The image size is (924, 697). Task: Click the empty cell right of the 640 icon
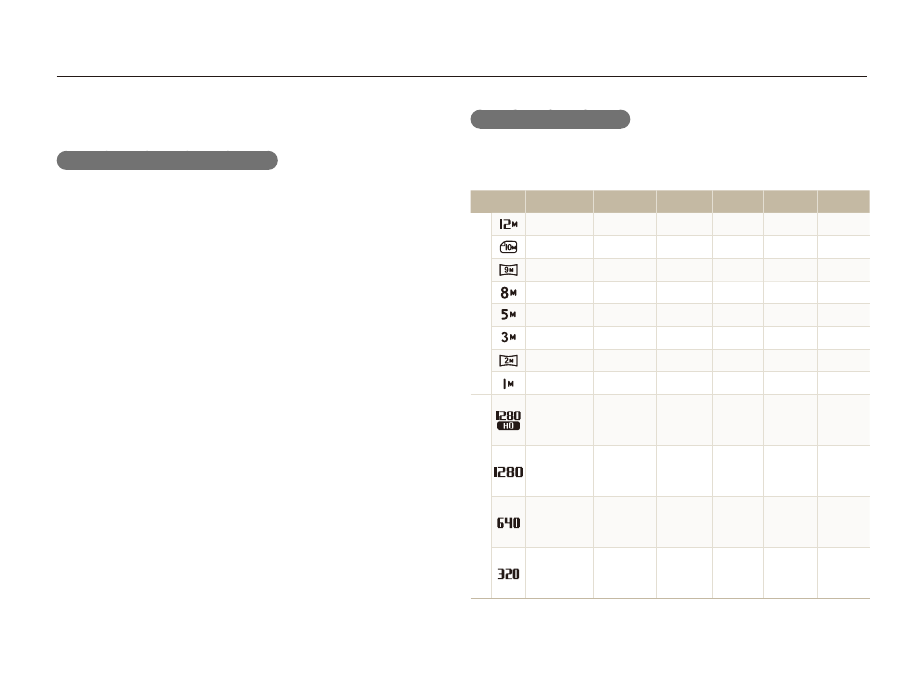click(559, 522)
